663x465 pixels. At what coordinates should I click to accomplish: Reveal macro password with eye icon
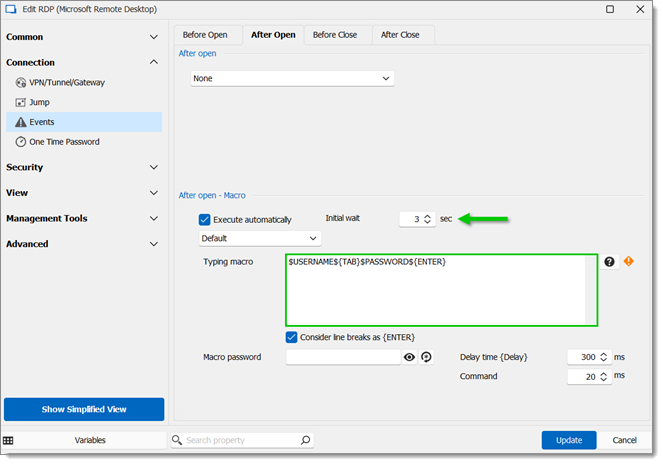(409, 357)
